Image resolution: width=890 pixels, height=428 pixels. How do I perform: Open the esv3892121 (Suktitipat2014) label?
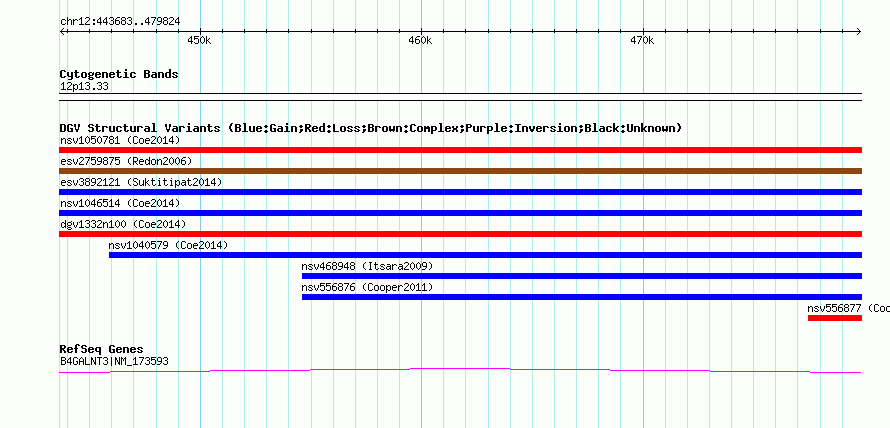[x=141, y=182]
